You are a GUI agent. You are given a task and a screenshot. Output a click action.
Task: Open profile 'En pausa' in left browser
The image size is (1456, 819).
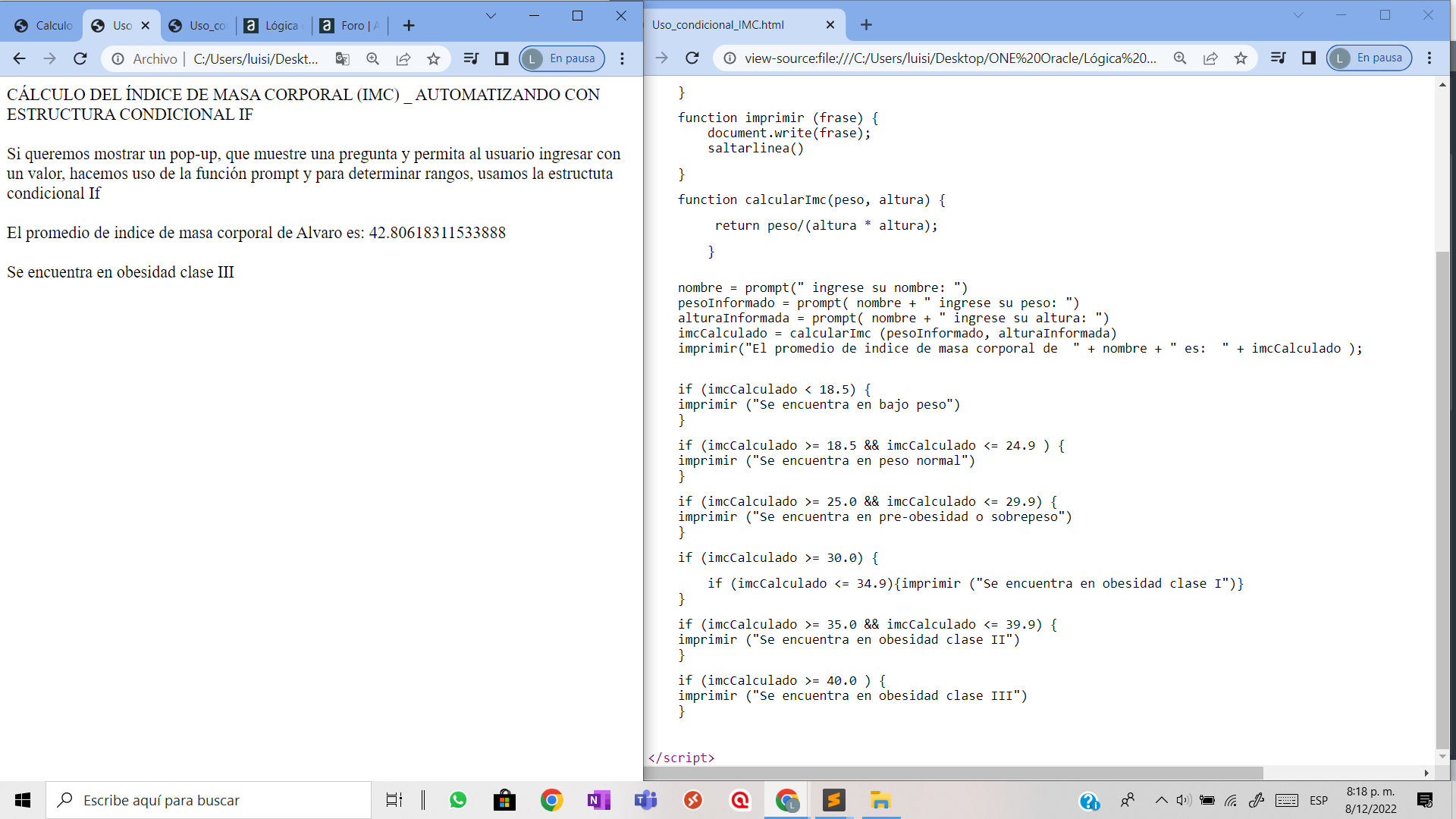point(562,58)
